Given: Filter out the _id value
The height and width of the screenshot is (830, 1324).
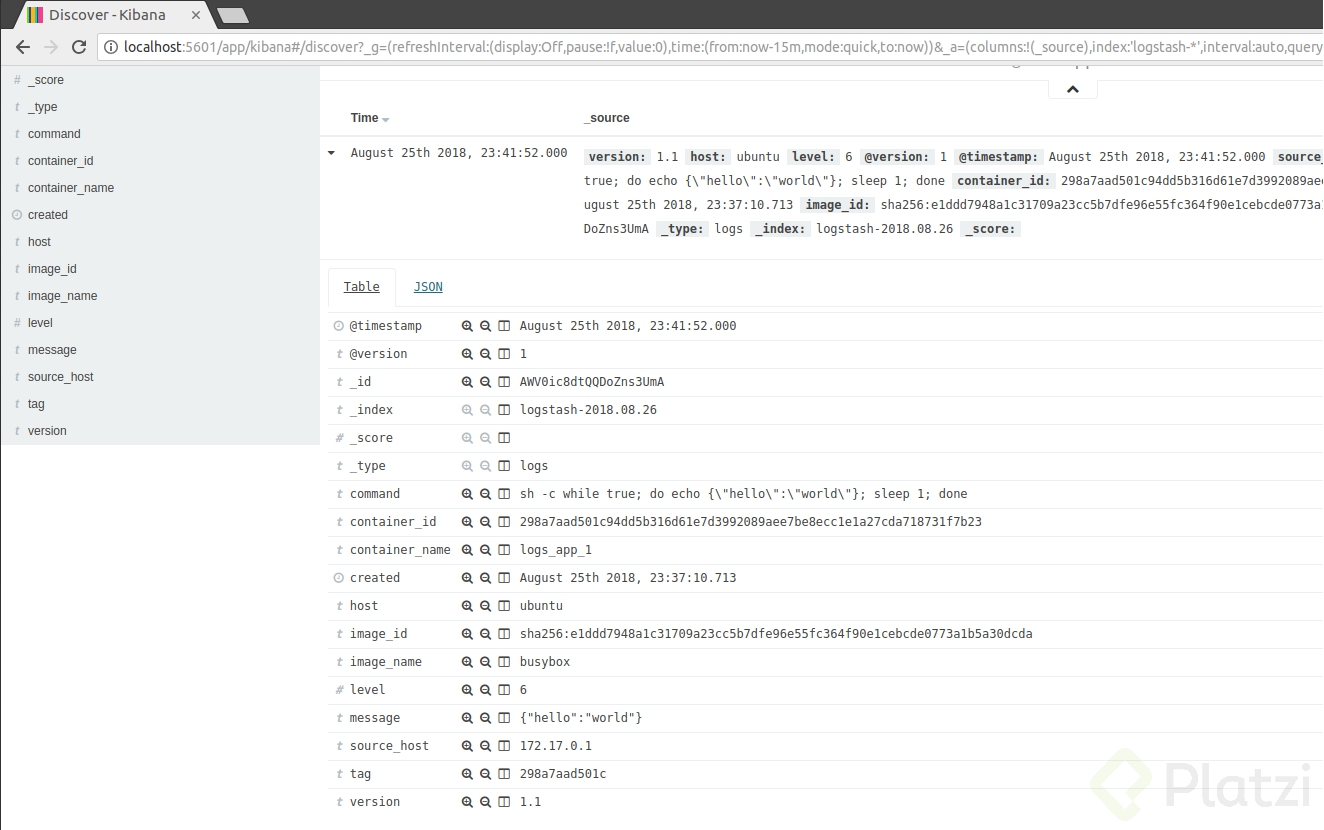Looking at the screenshot, I should pos(486,382).
